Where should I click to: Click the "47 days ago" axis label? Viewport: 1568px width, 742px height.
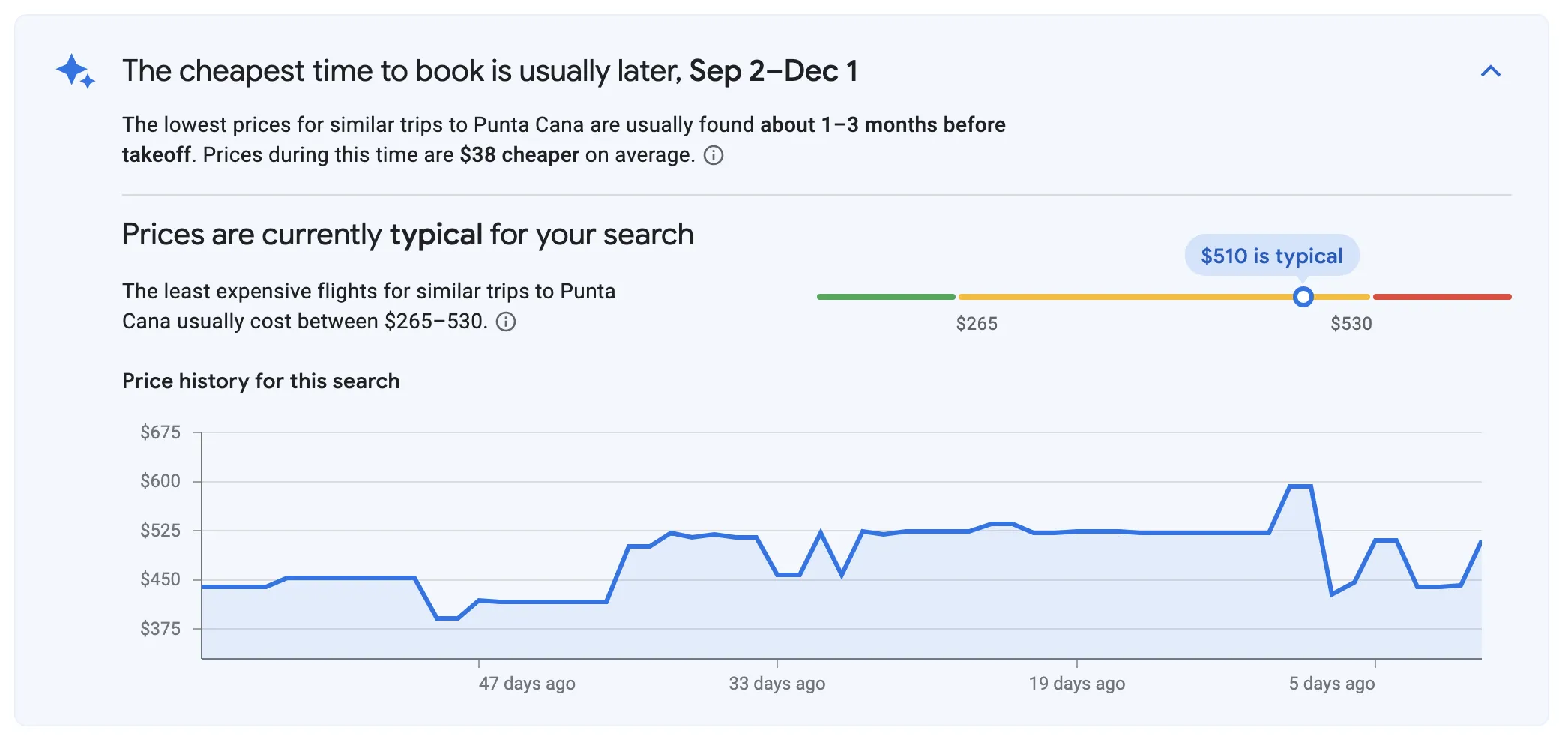pos(527,684)
